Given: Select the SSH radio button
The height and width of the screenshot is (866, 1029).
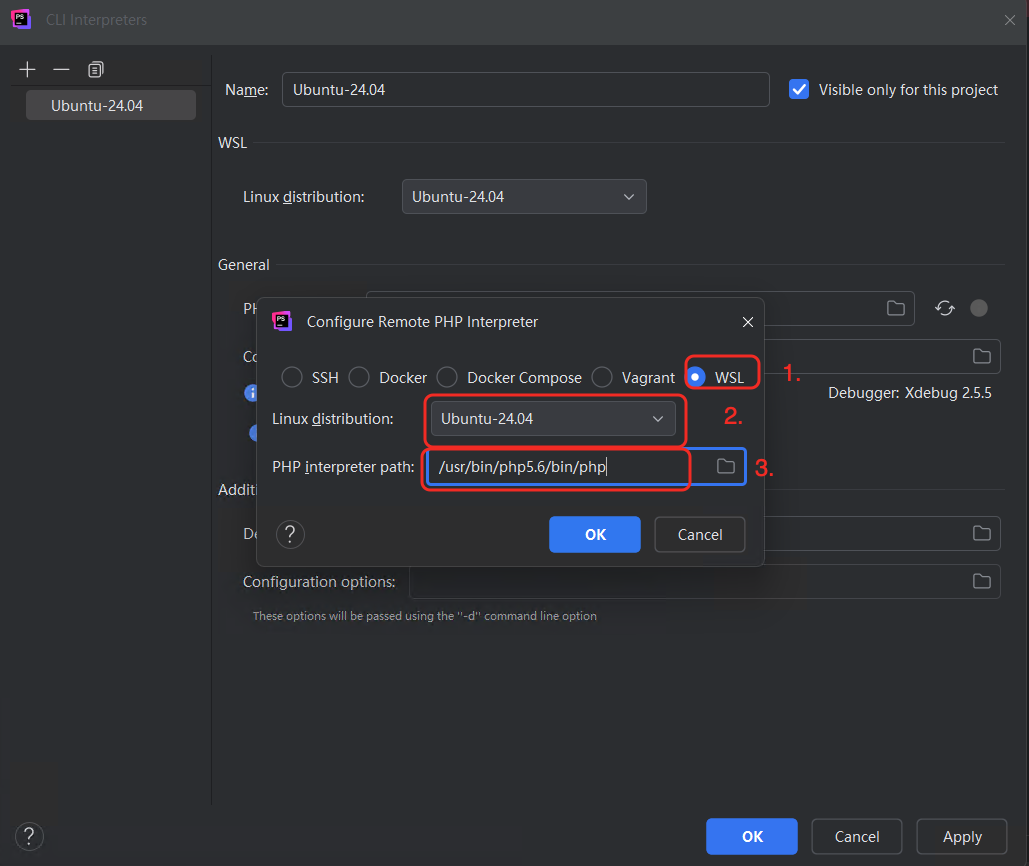Looking at the screenshot, I should (292, 377).
